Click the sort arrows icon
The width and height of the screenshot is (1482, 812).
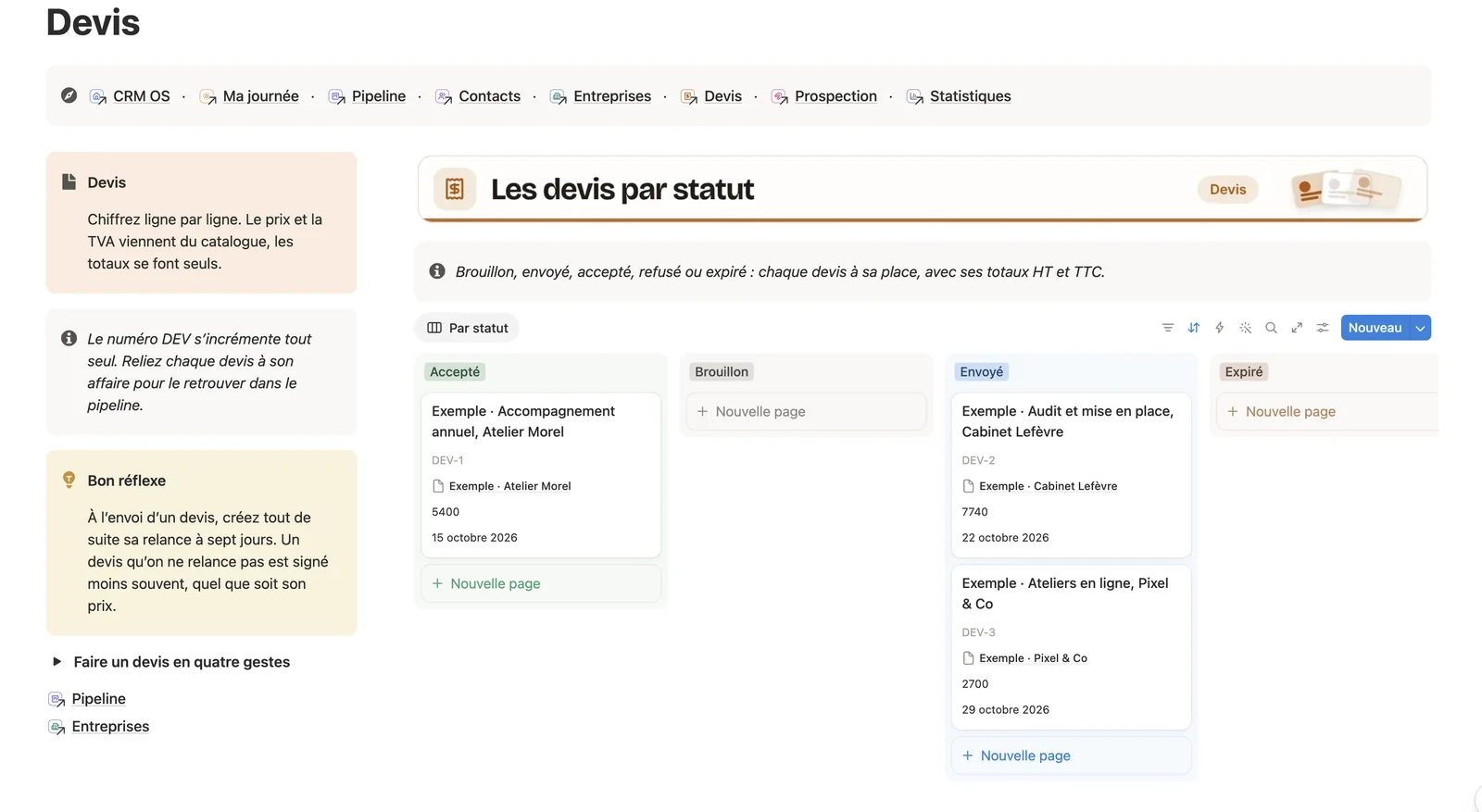pyautogui.click(x=1194, y=328)
